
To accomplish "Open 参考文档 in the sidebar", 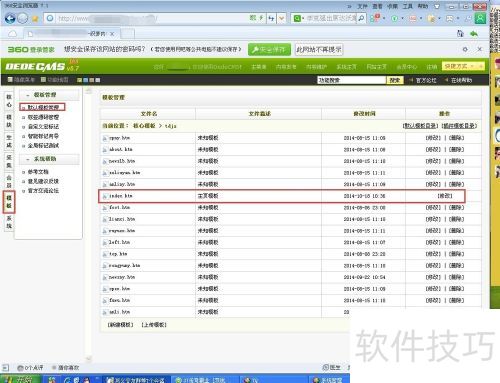I will [x=38, y=171].
